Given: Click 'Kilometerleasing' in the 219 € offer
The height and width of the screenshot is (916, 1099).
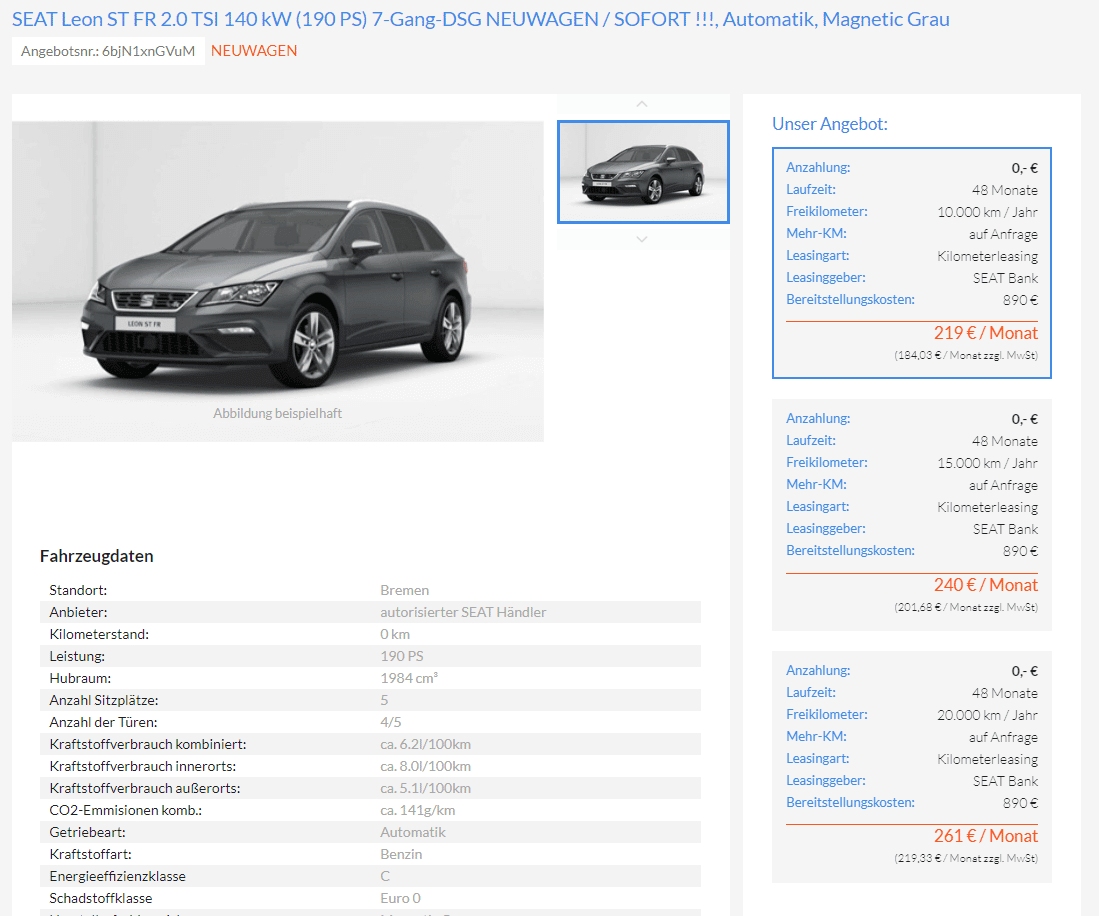Looking at the screenshot, I should pyautogui.click(x=988, y=256).
